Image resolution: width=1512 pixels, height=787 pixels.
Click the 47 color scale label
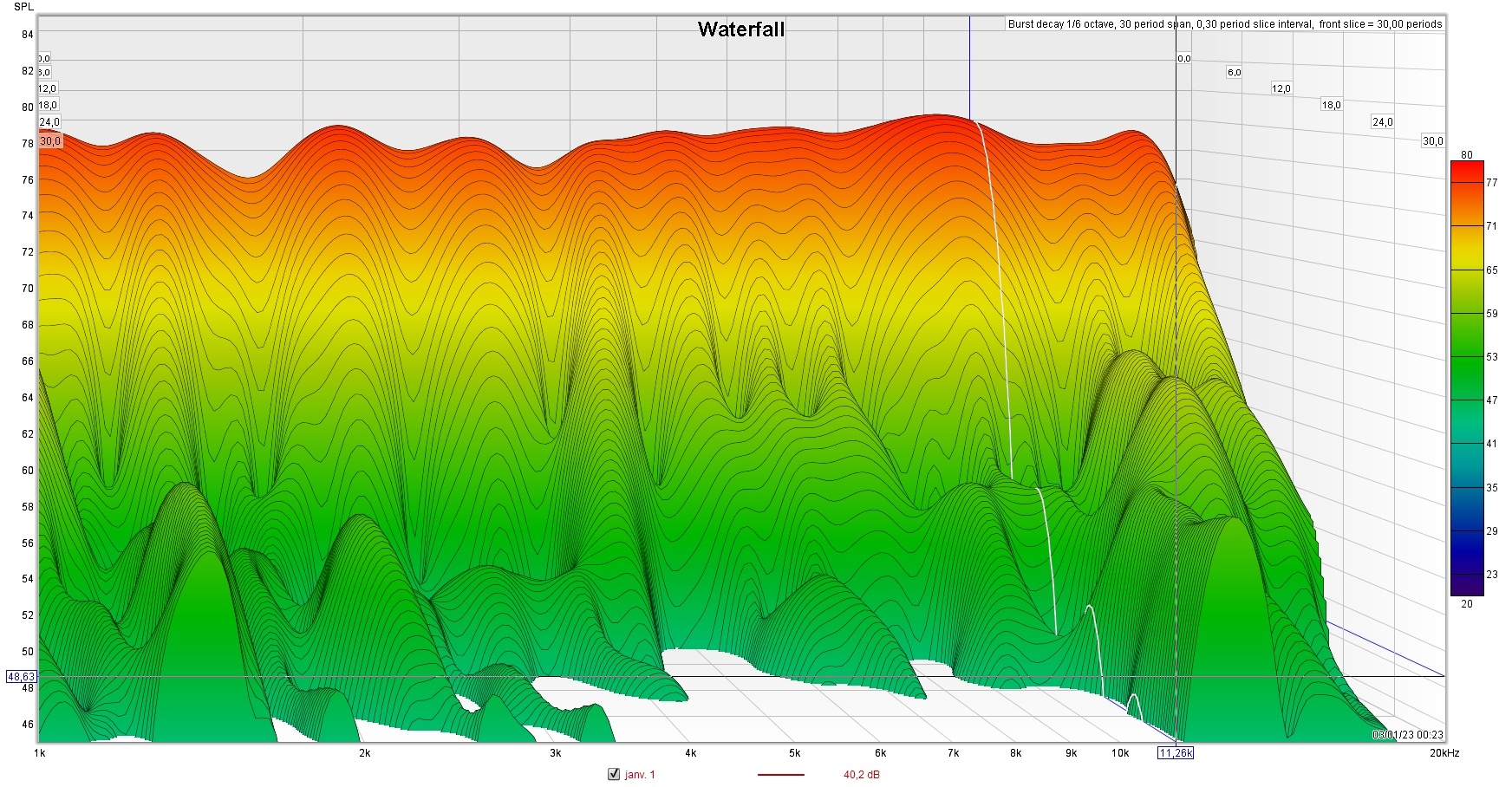pyautogui.click(x=1492, y=400)
